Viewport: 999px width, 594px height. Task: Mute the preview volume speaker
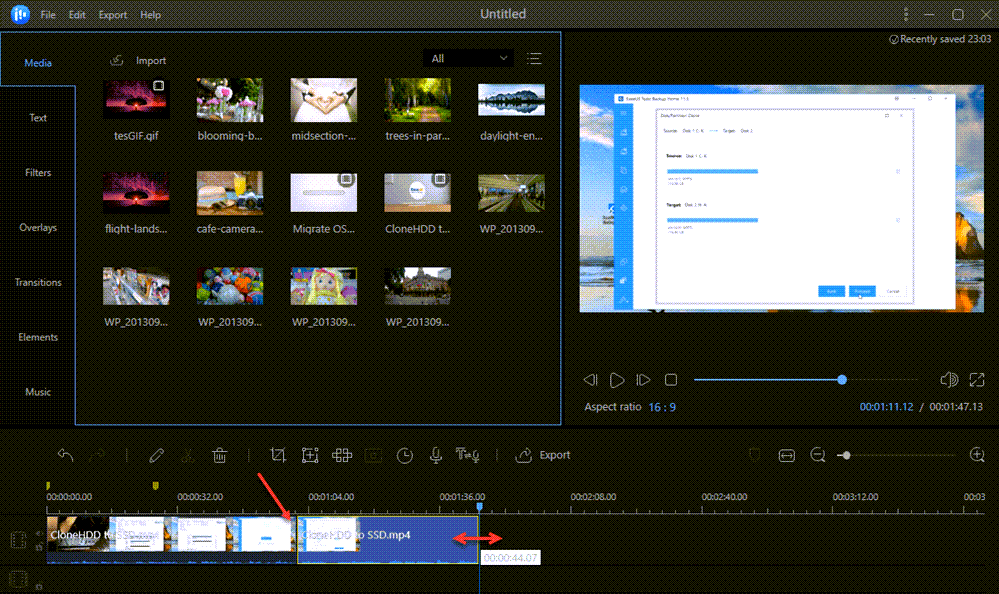(949, 380)
